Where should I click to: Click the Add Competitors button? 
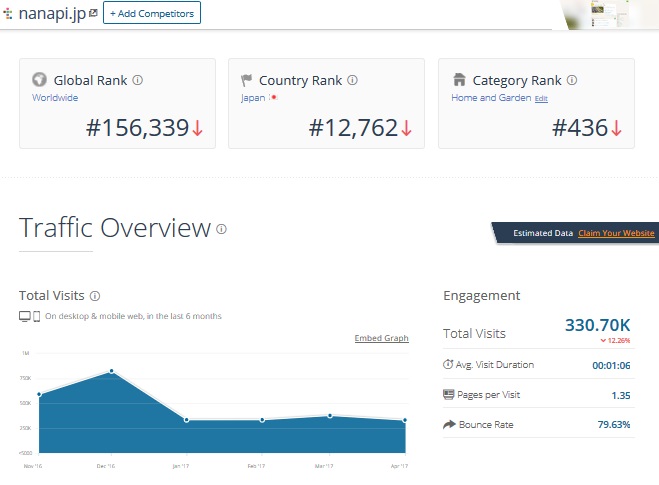pos(152,13)
